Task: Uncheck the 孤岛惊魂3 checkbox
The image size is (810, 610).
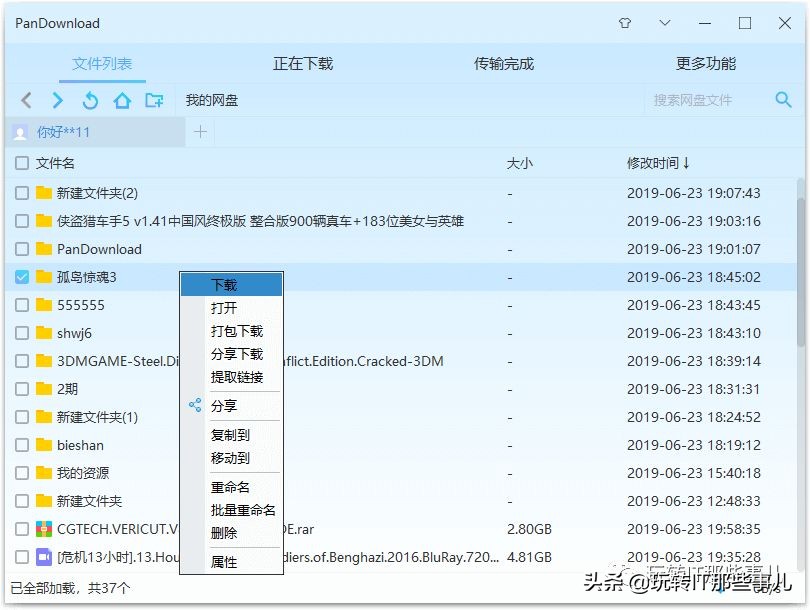Action: click(x=22, y=277)
